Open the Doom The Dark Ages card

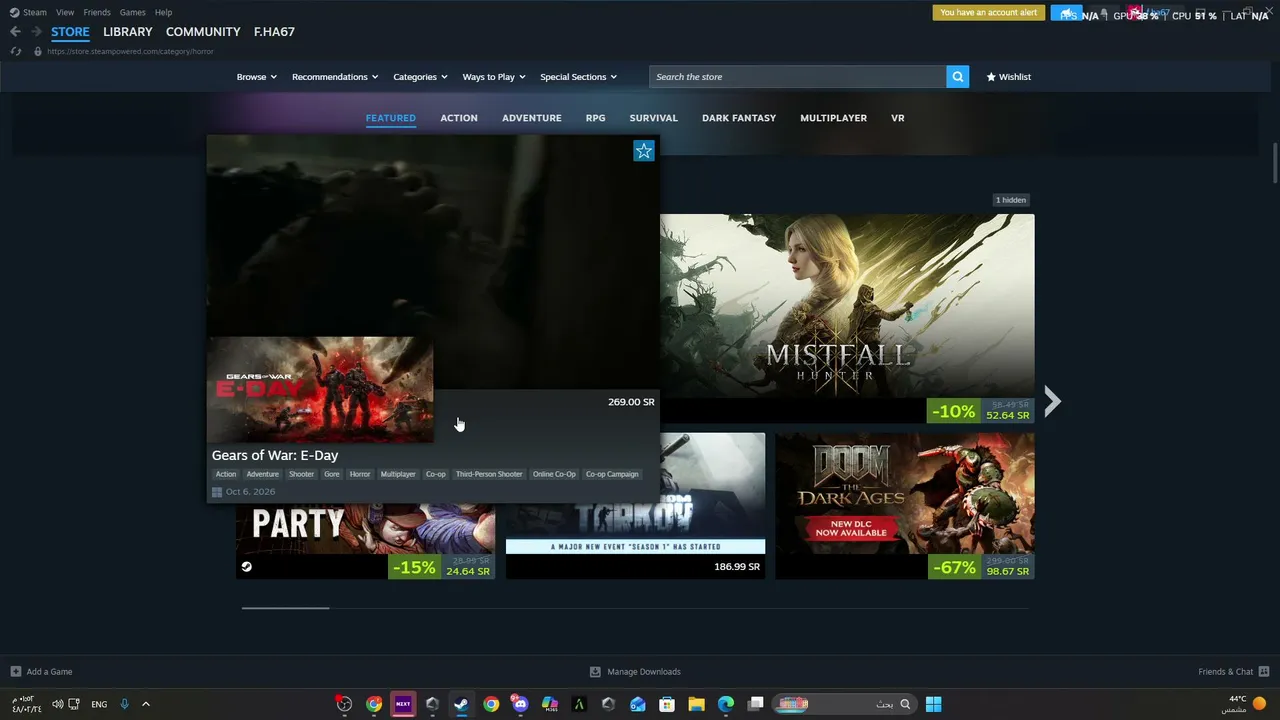click(905, 506)
